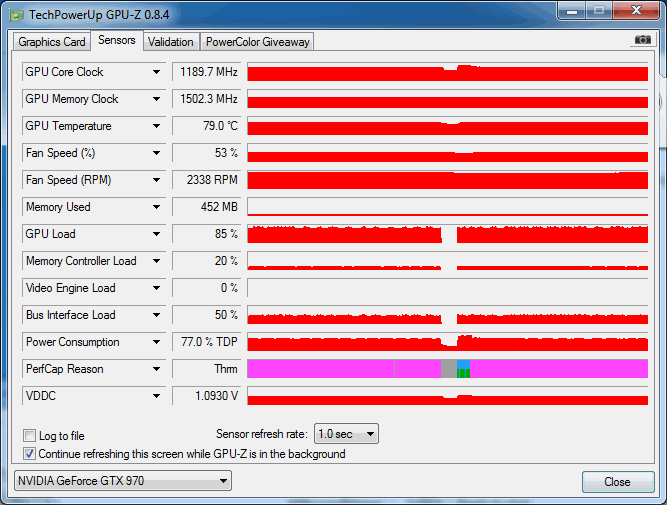Switch to the PowerColor Giveaway tab
Screen dimensions: 667x505
pyautogui.click(x=258, y=42)
